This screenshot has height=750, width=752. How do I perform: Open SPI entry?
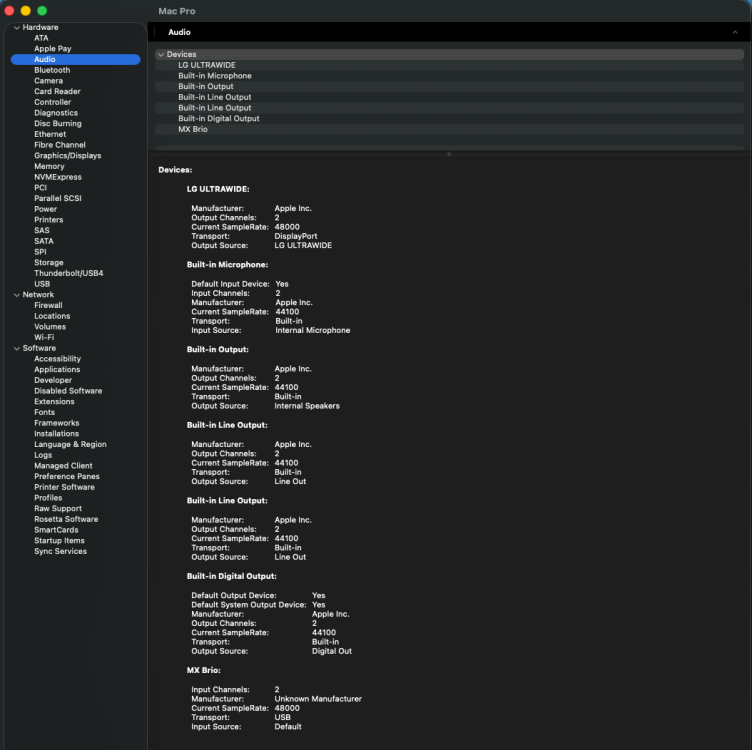(40, 252)
